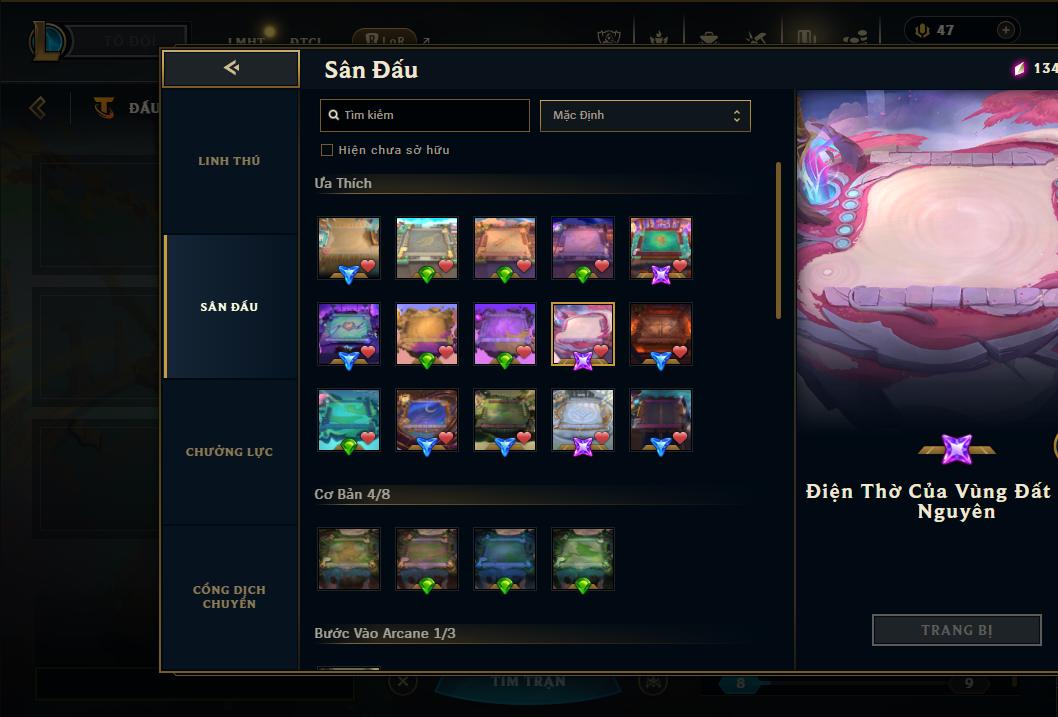1058x717 pixels.
Task: Click the back arrow above the sidebar
Action: [231, 68]
